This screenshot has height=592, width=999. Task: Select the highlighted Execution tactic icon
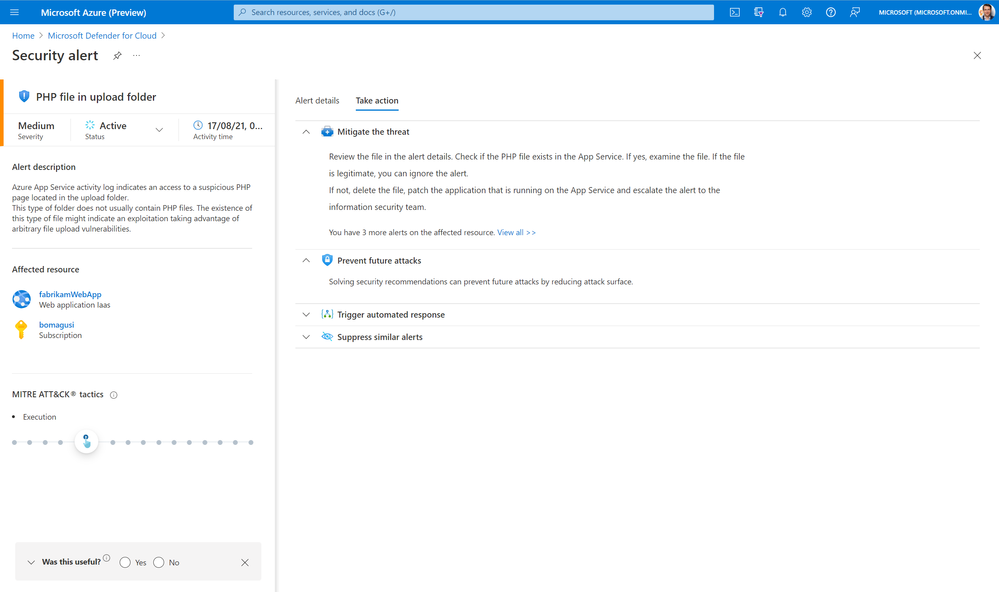(86, 442)
